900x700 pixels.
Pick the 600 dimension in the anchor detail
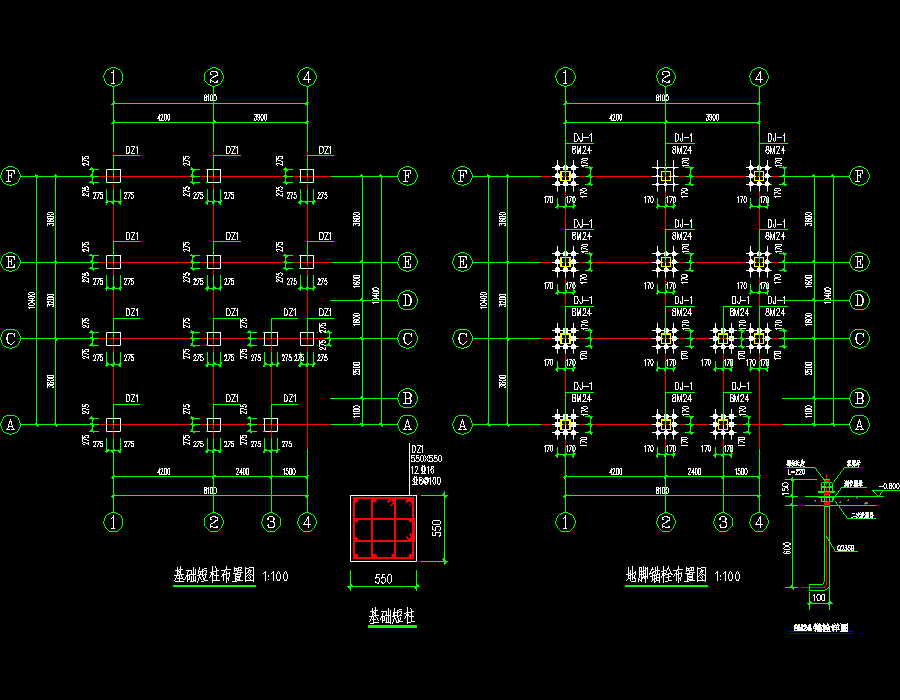pos(789,546)
